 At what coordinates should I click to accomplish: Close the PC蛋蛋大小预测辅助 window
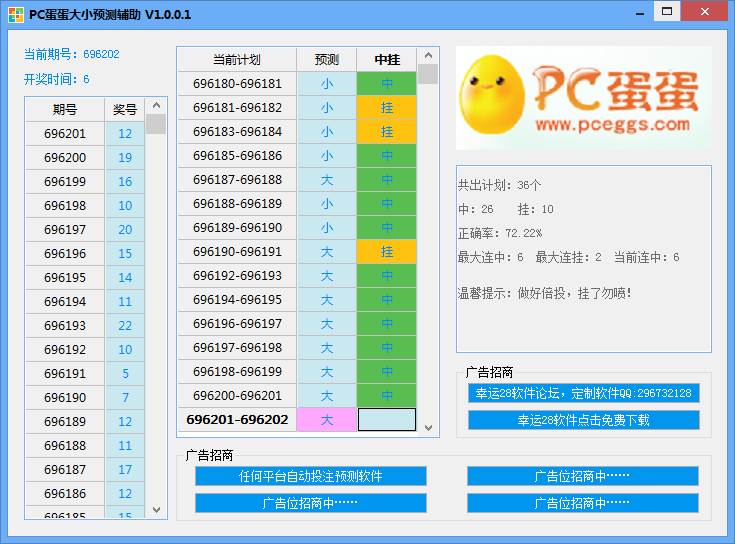click(705, 11)
